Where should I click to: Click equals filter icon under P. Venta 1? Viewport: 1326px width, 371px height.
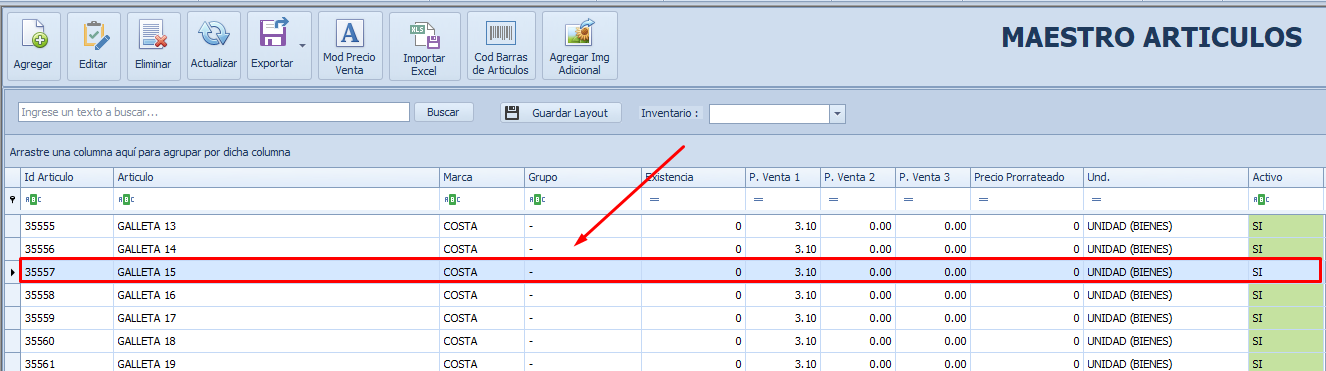(758, 200)
